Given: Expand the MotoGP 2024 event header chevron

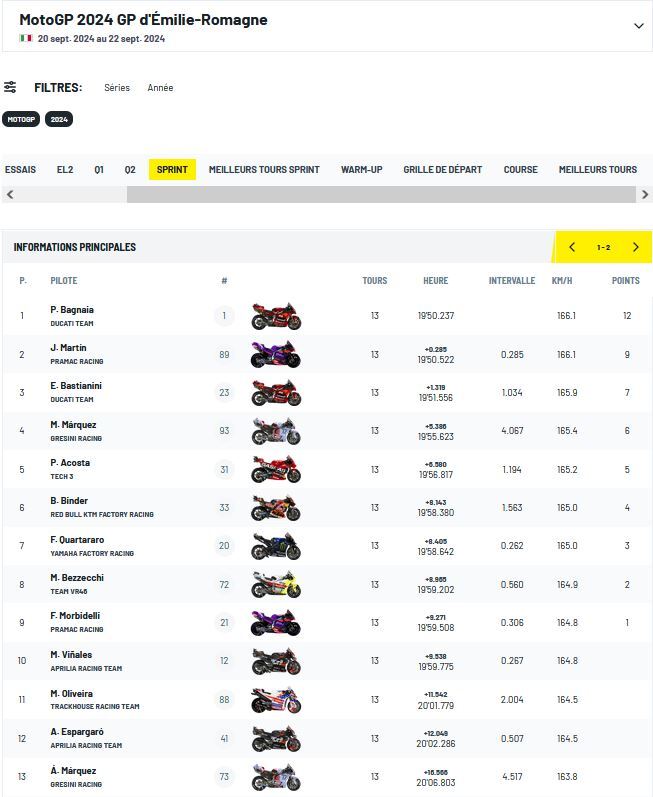Looking at the screenshot, I should tap(638, 25).
